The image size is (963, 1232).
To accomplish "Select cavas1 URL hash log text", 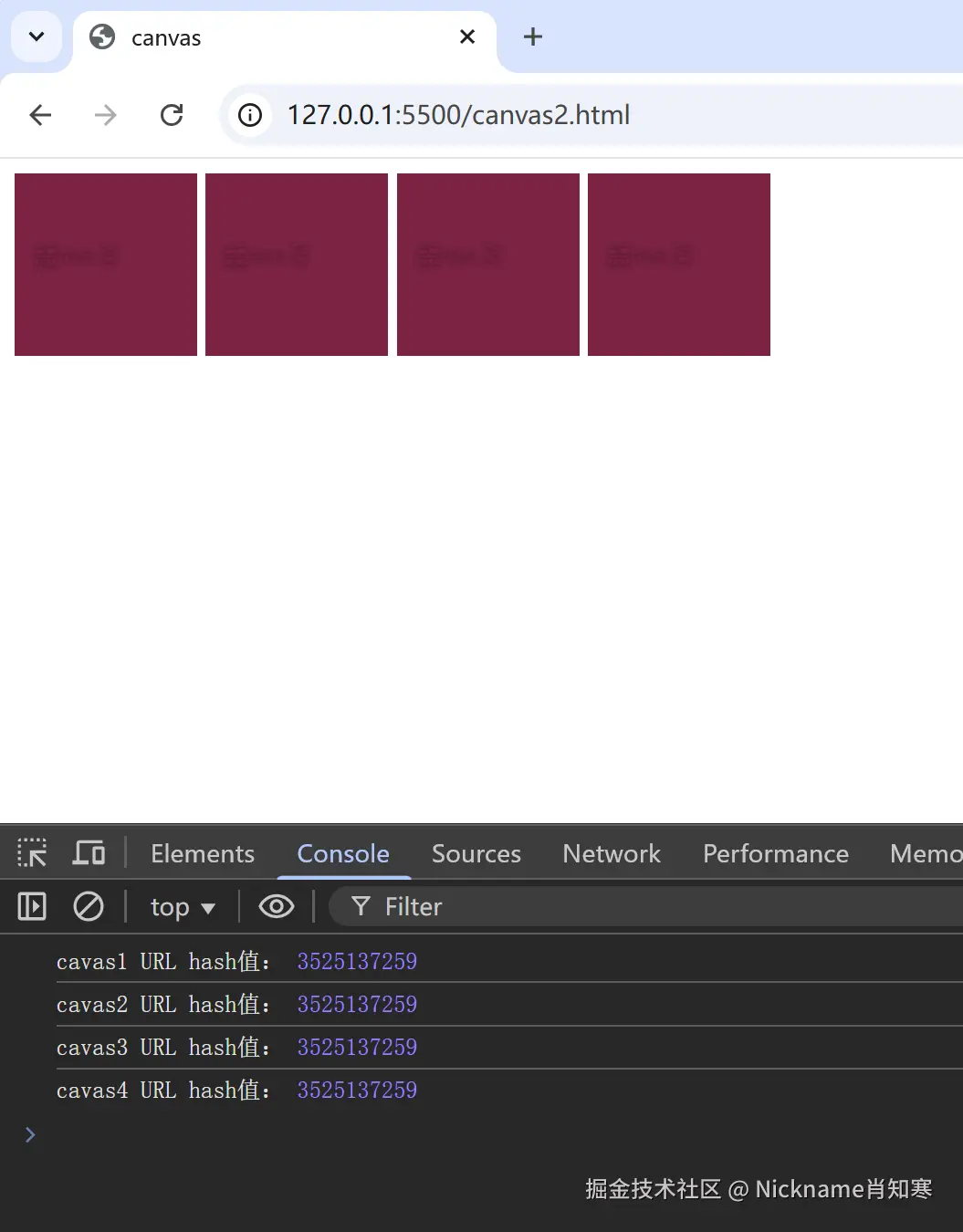I will click(163, 961).
